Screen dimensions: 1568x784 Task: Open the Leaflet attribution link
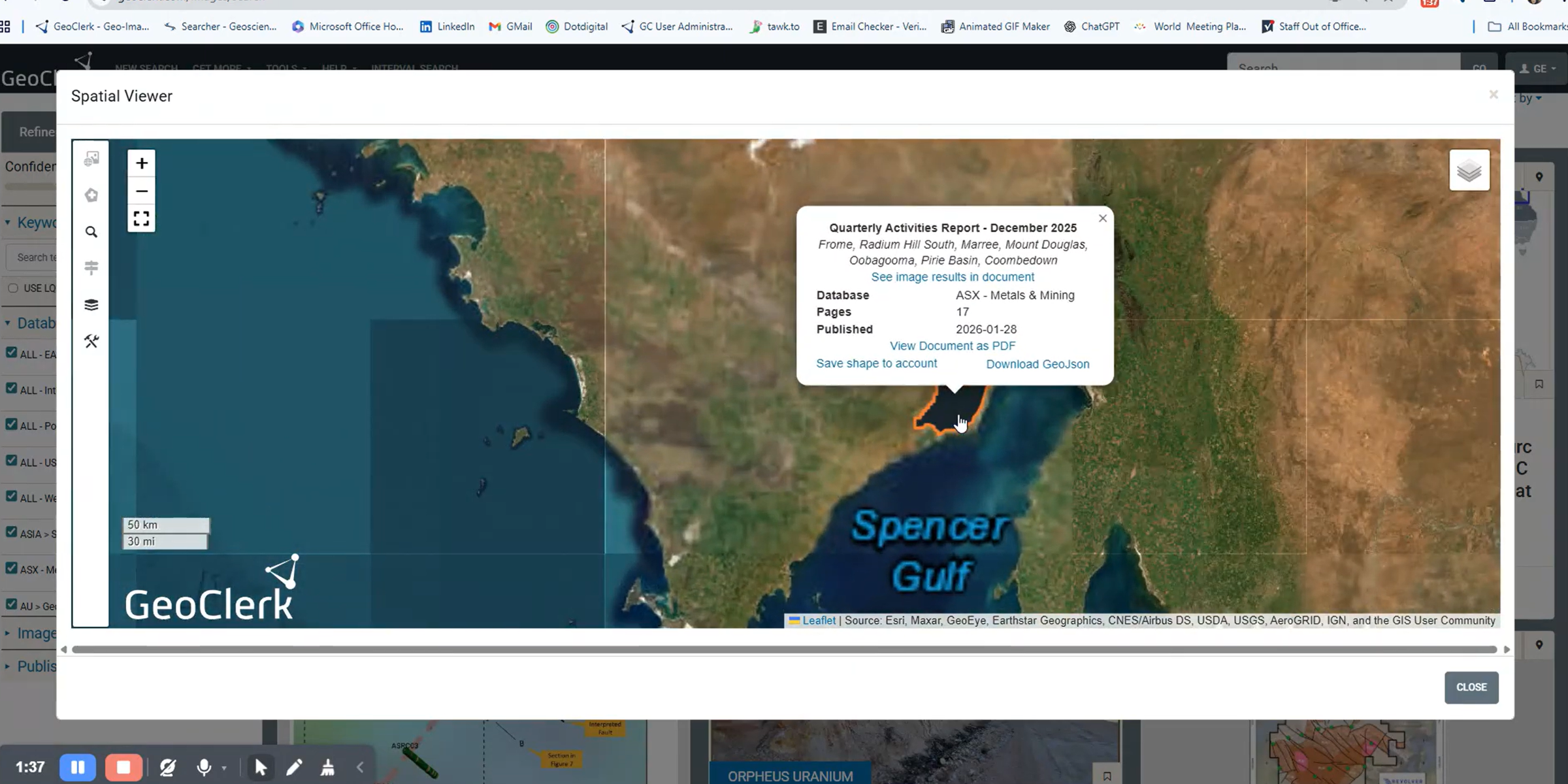[x=819, y=621]
